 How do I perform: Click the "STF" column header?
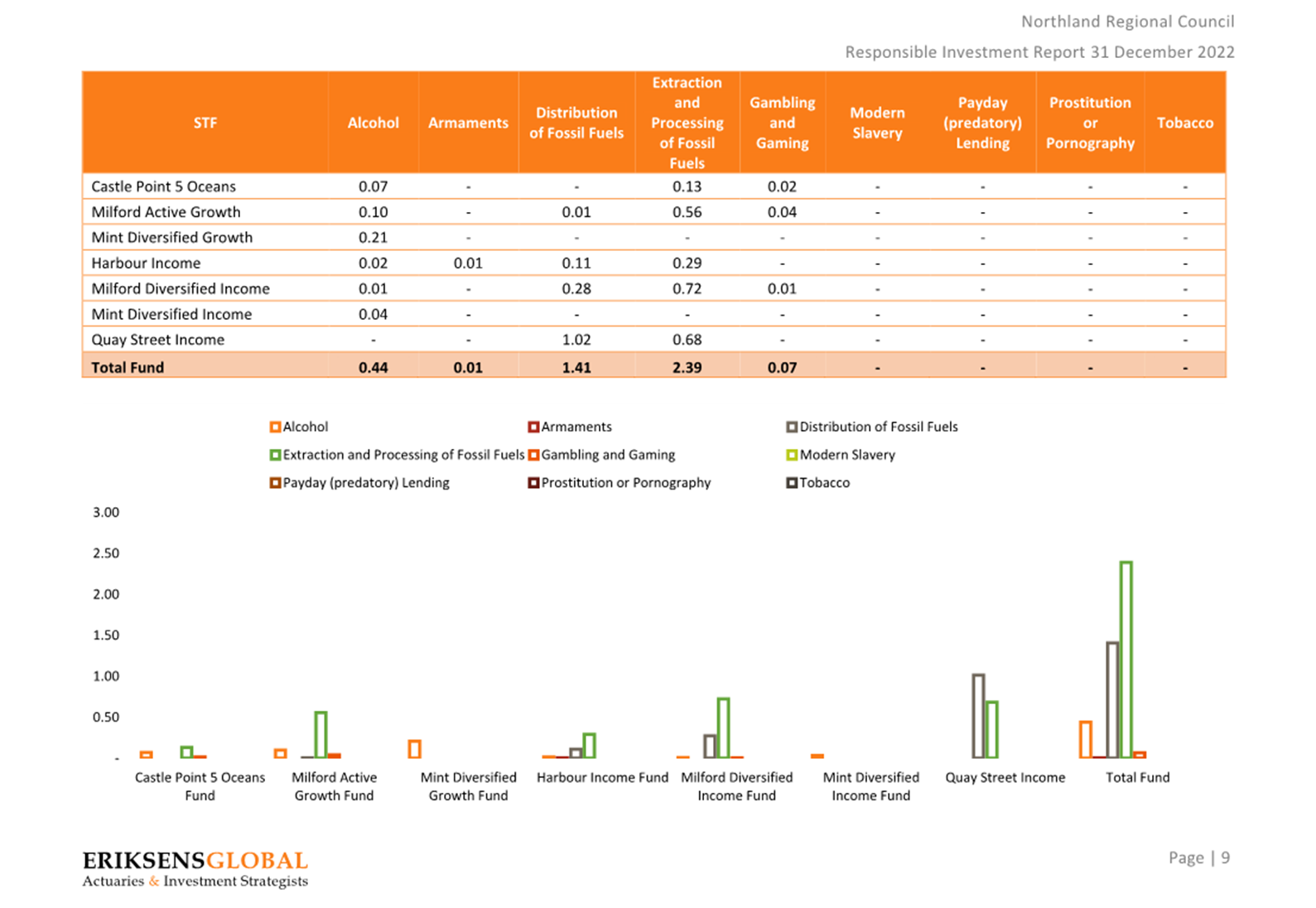[x=205, y=123]
